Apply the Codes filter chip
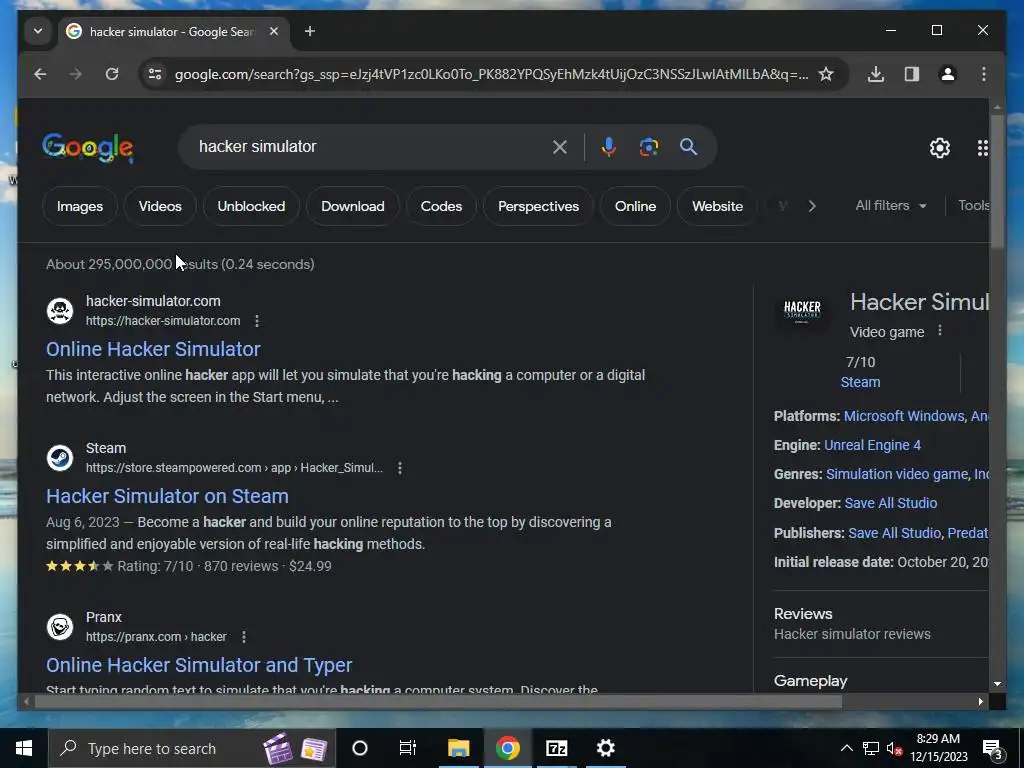This screenshot has width=1024, height=768. [x=441, y=206]
